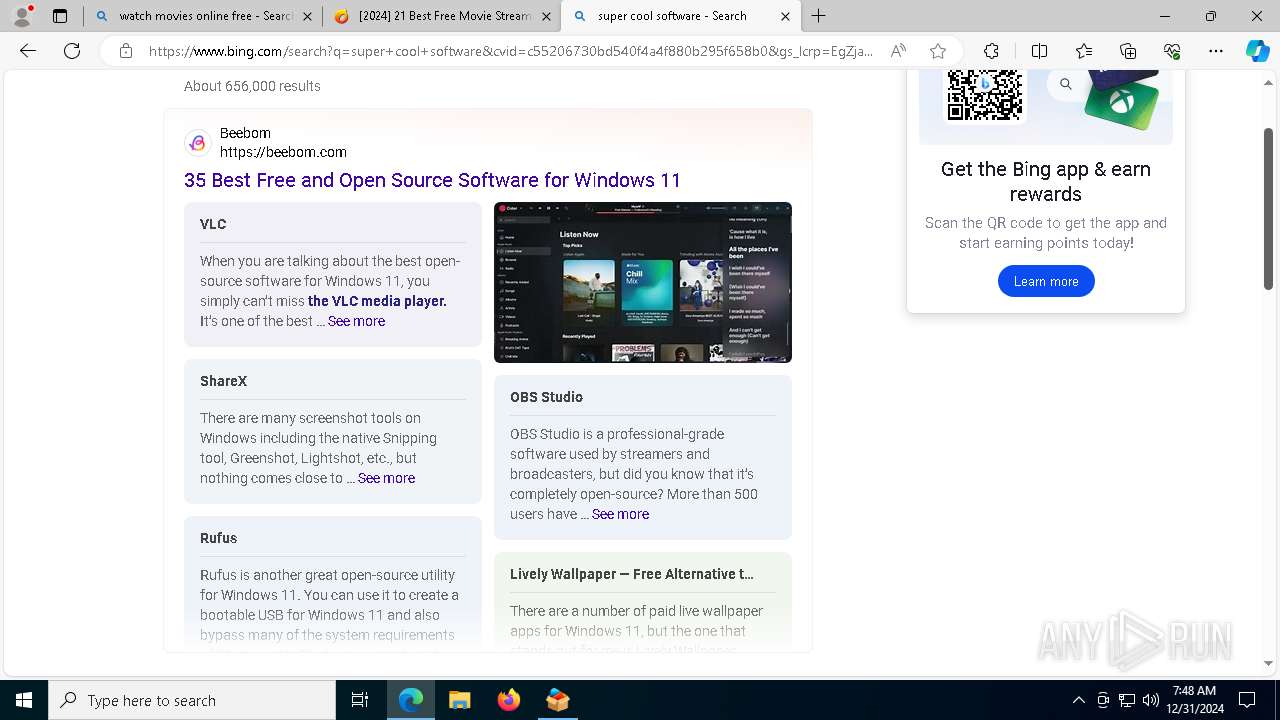Open the tab actions menu icon

(60, 16)
